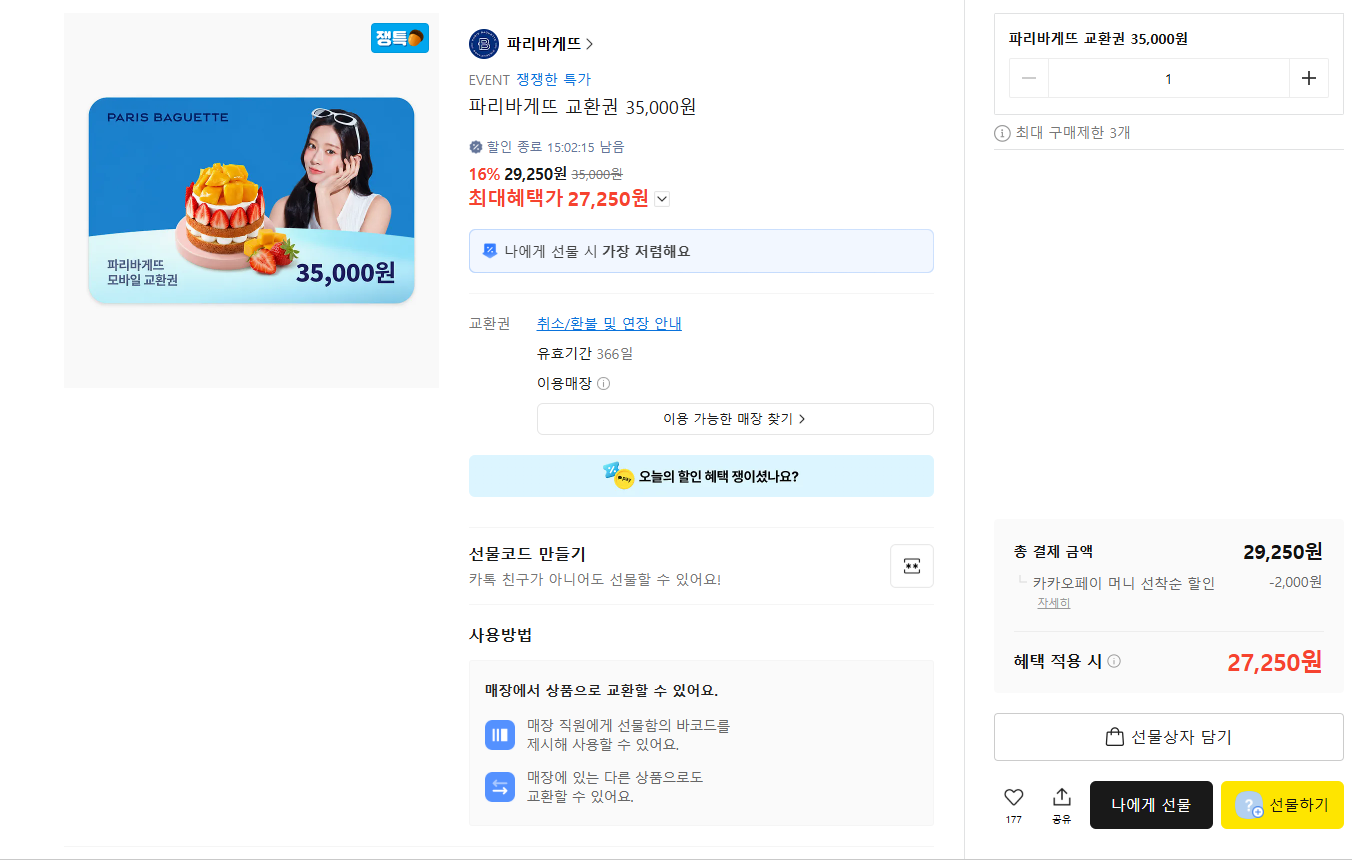Click the quantity input field showing 1
Screen dimensions: 1352x860
pos(1169,78)
